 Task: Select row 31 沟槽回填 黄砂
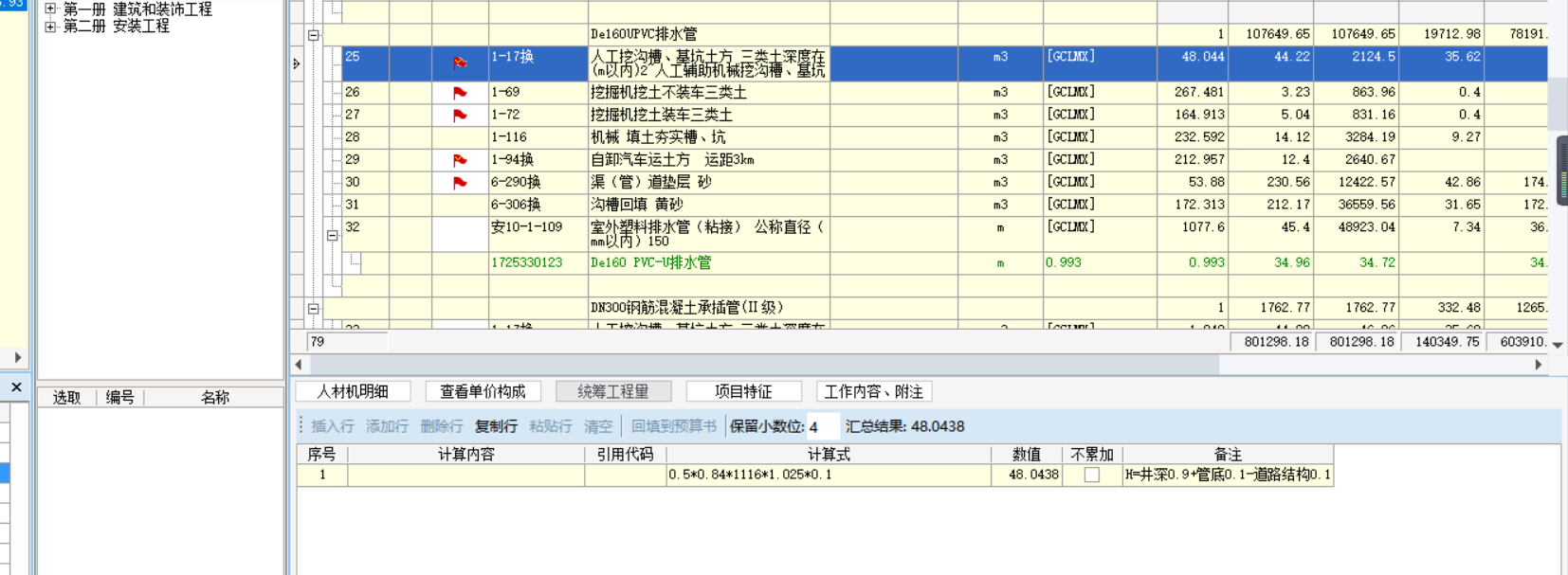(x=708, y=205)
